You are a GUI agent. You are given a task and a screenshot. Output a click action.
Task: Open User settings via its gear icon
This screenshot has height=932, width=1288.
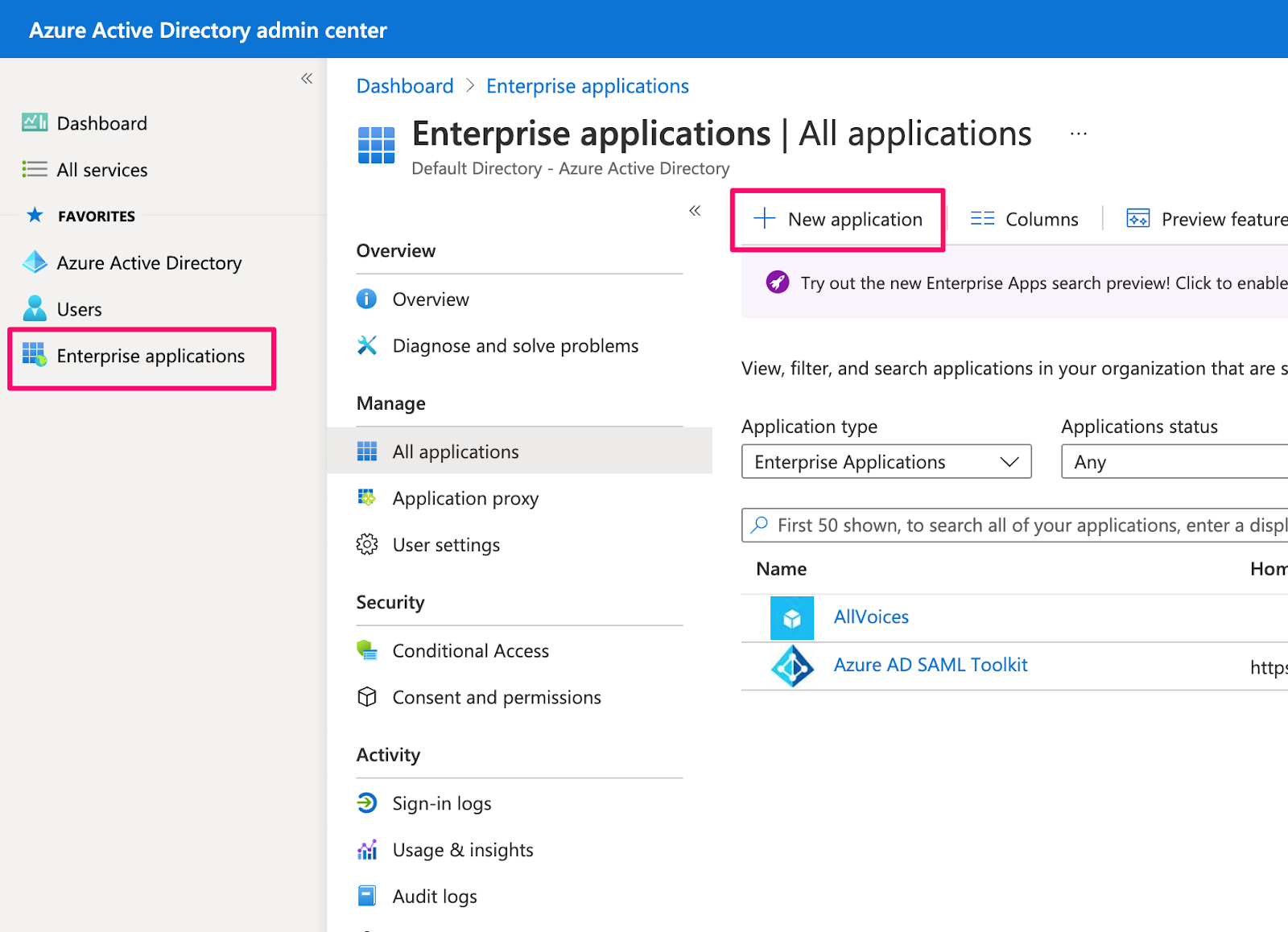click(x=367, y=545)
